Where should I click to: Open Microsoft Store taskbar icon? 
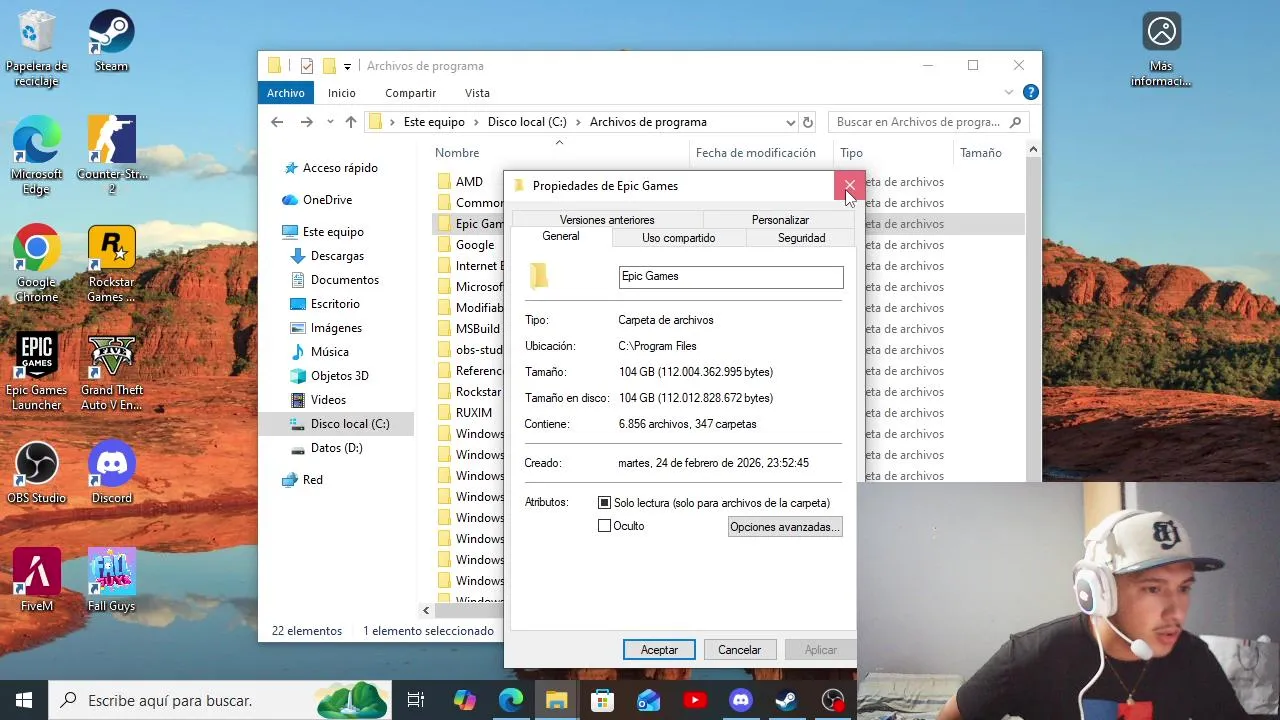(603, 700)
